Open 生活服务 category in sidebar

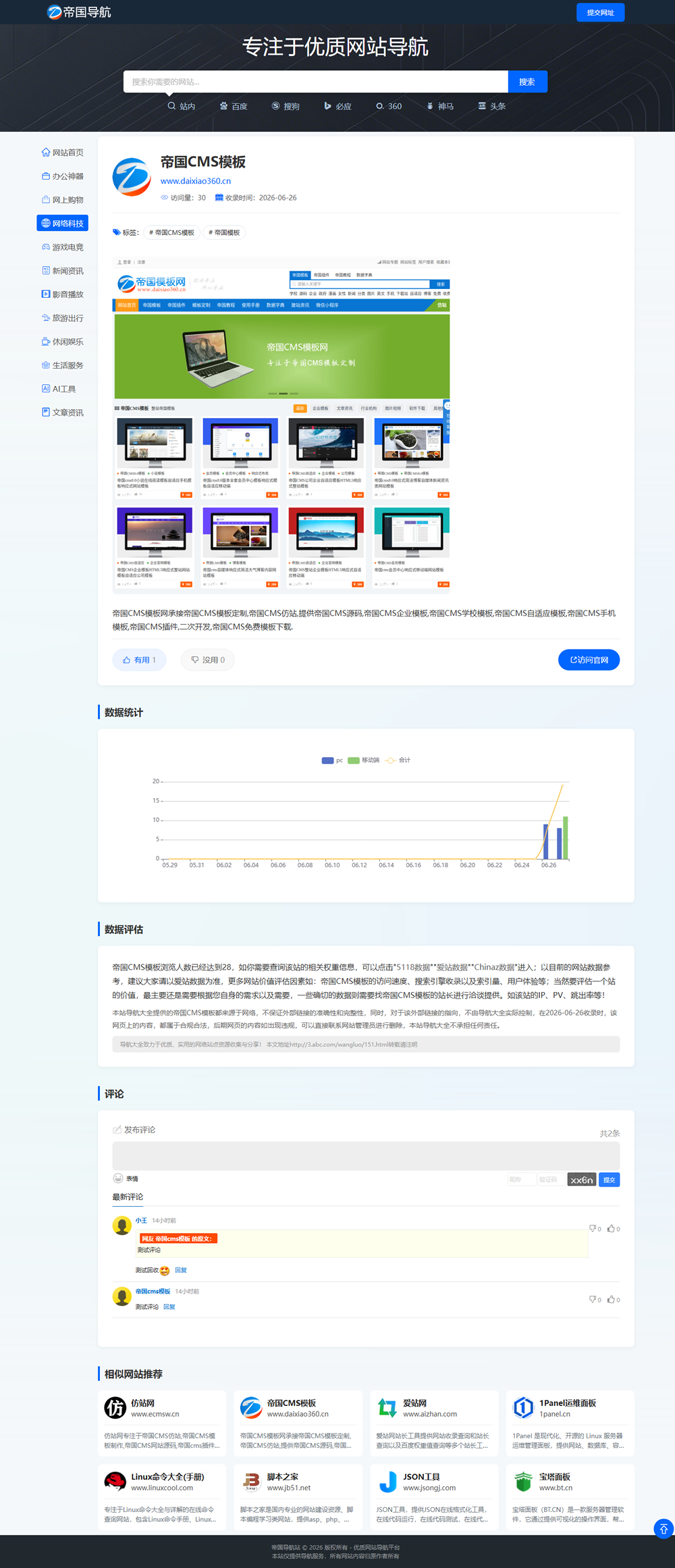pyautogui.click(x=63, y=365)
